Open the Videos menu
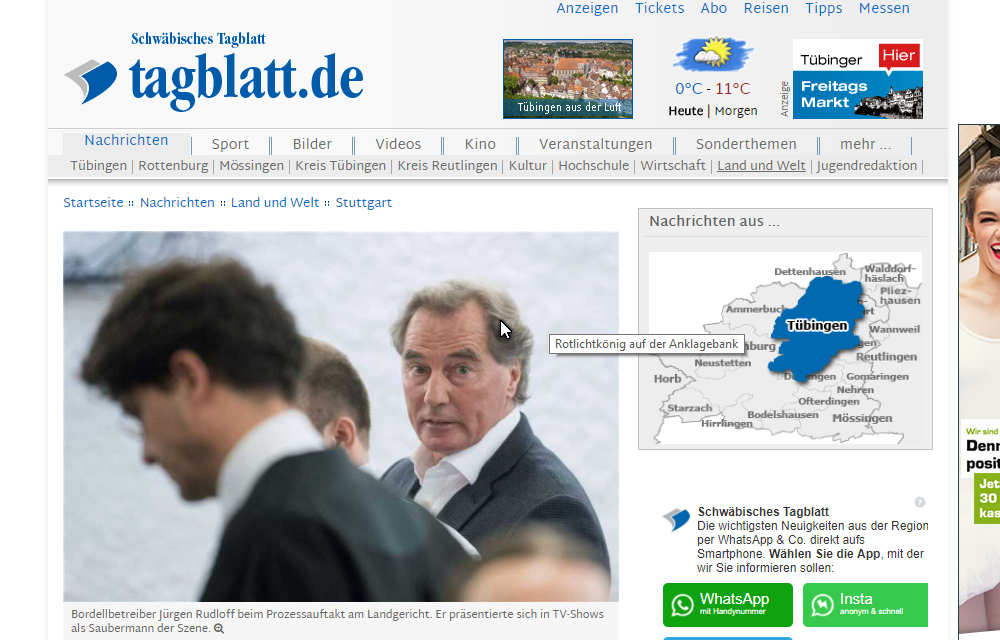The image size is (1000, 640). [x=398, y=145]
